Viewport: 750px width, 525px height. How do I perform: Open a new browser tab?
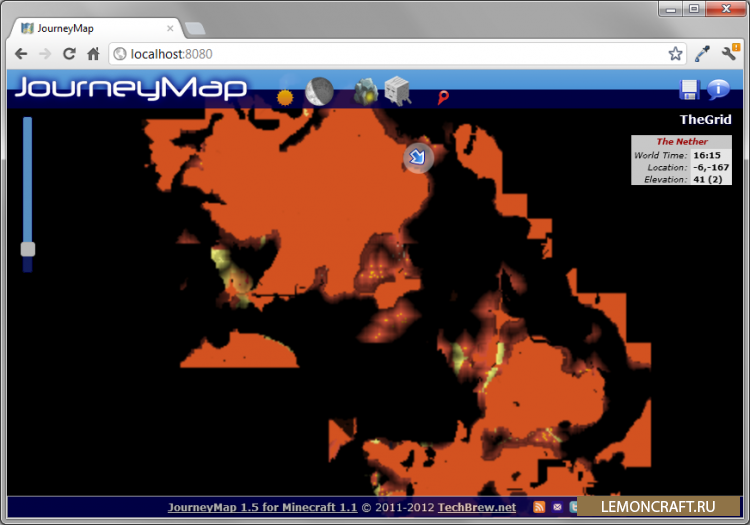point(195,29)
